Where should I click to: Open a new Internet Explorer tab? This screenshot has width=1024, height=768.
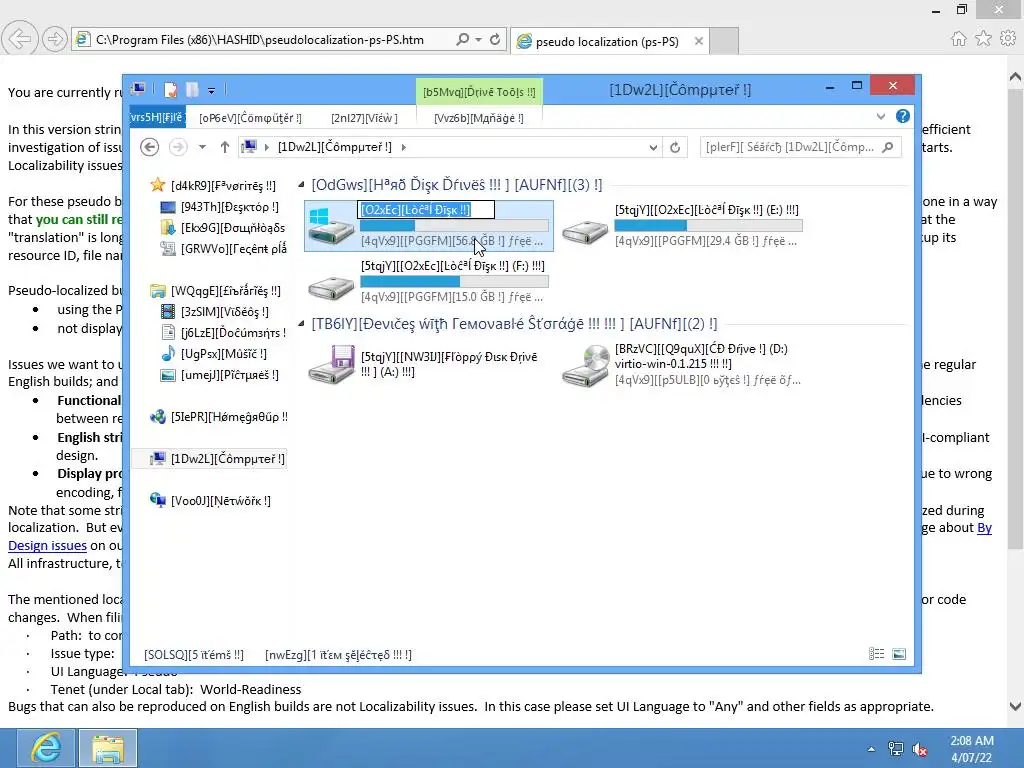724,41
